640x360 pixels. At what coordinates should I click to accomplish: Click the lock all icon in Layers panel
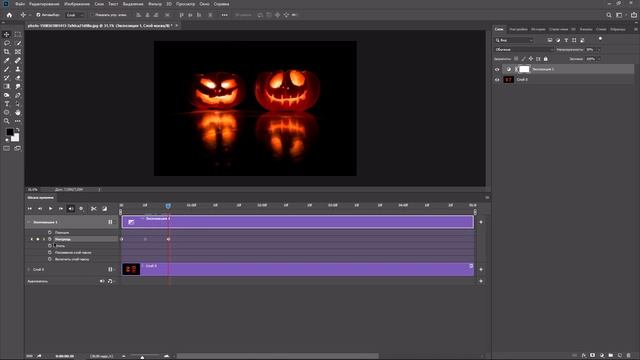coord(546,59)
